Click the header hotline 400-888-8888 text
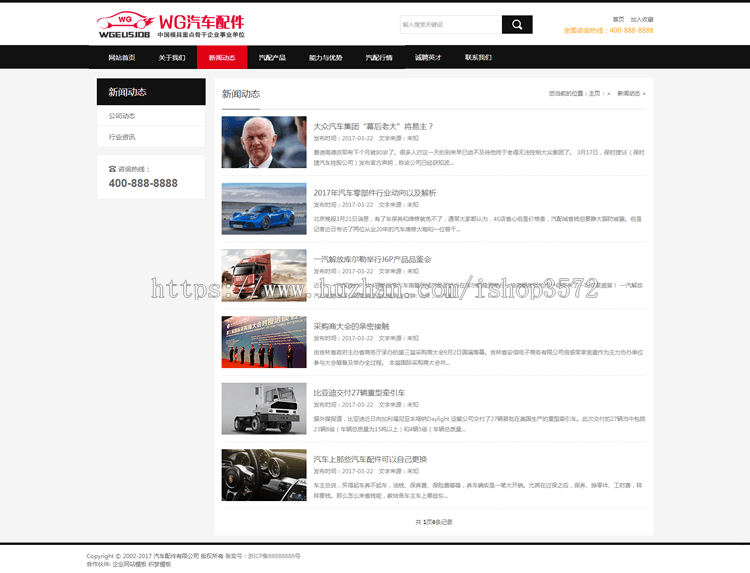 tap(631, 30)
